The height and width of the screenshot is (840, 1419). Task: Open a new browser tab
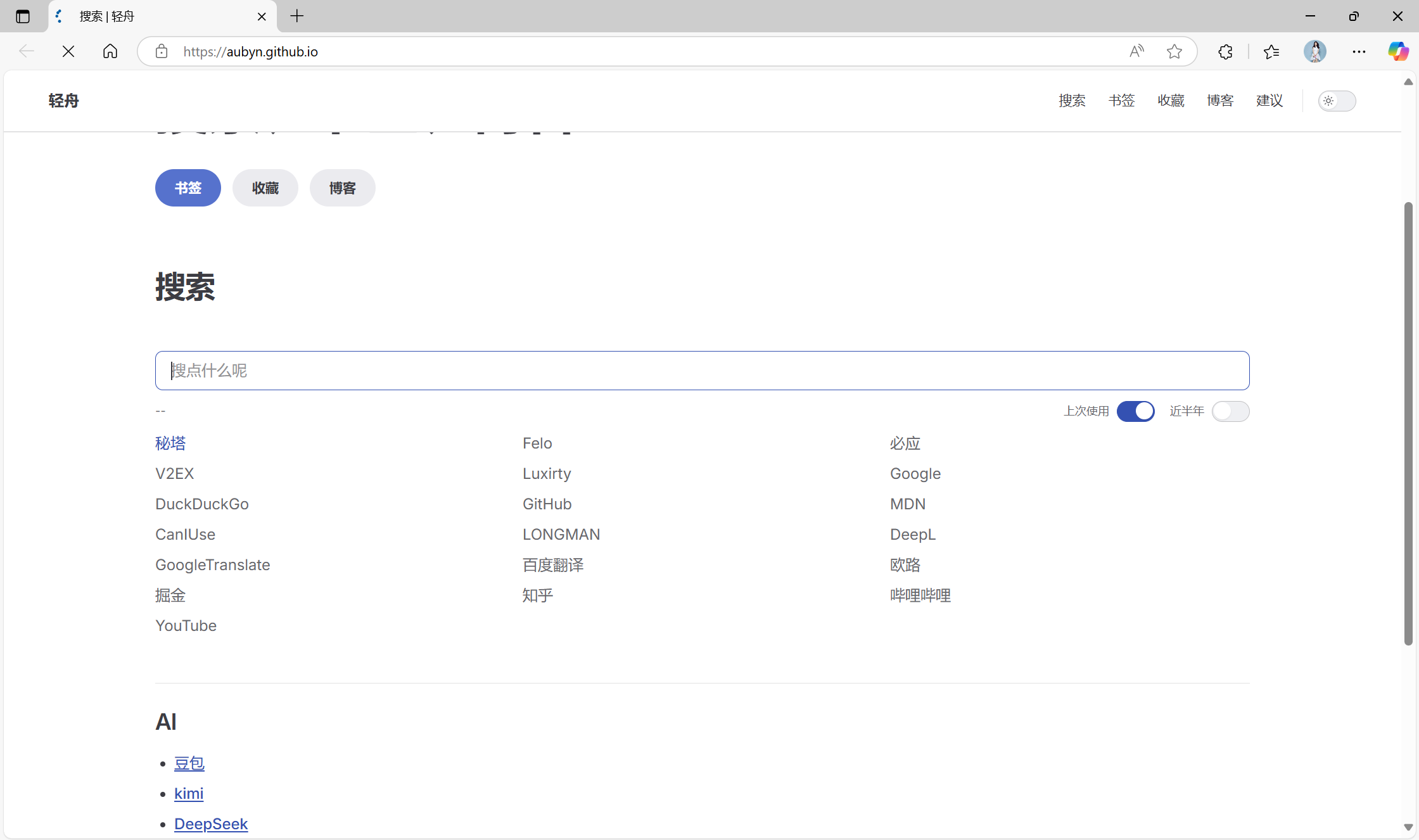click(x=297, y=16)
